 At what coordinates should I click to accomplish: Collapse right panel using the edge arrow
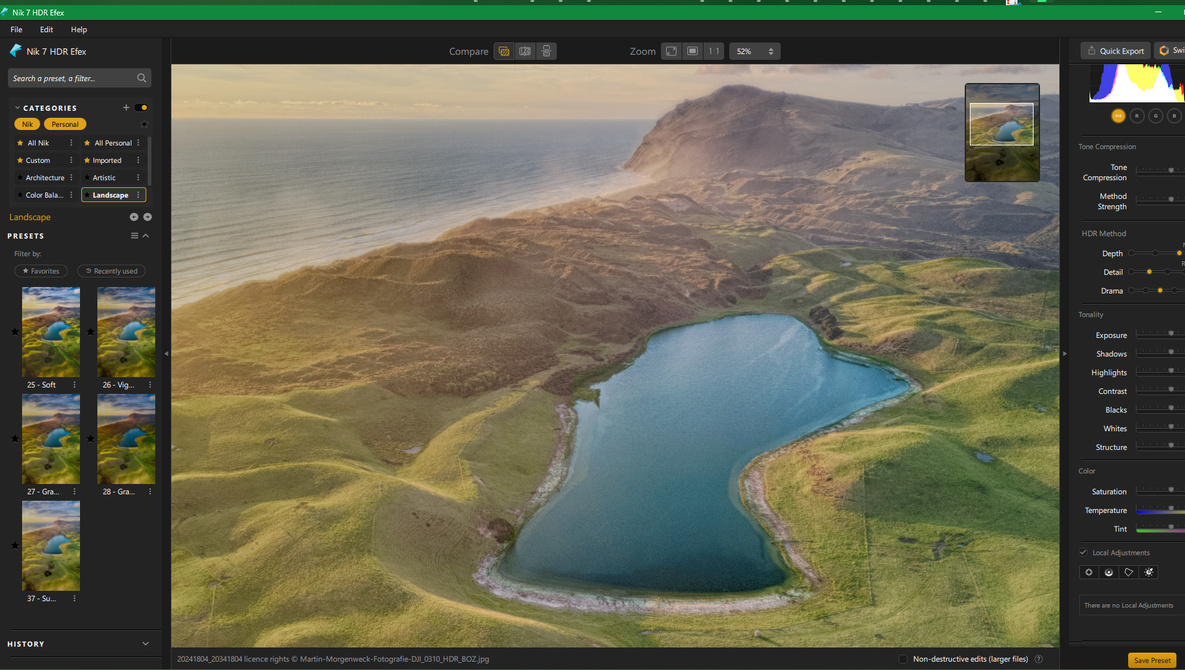1064,354
